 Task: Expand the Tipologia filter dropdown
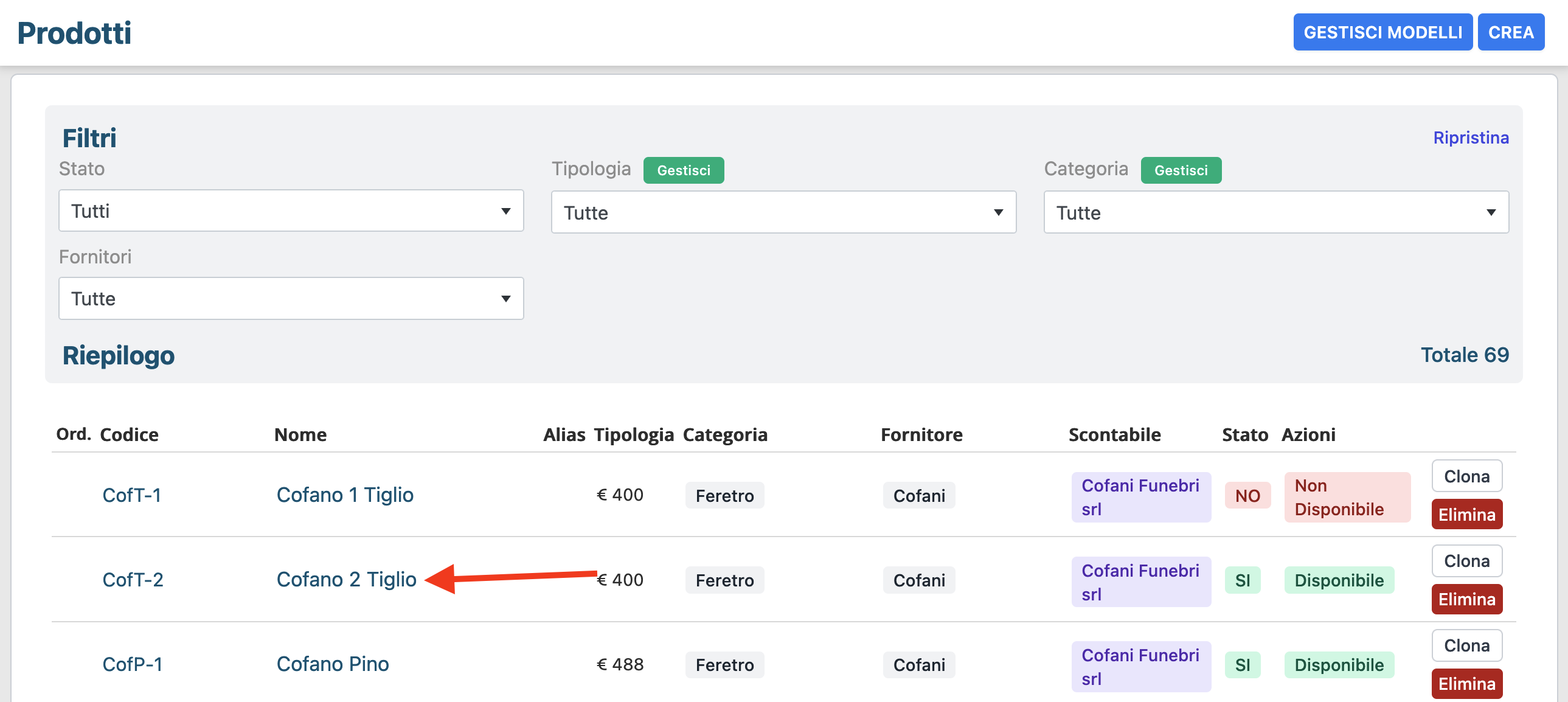click(783, 212)
